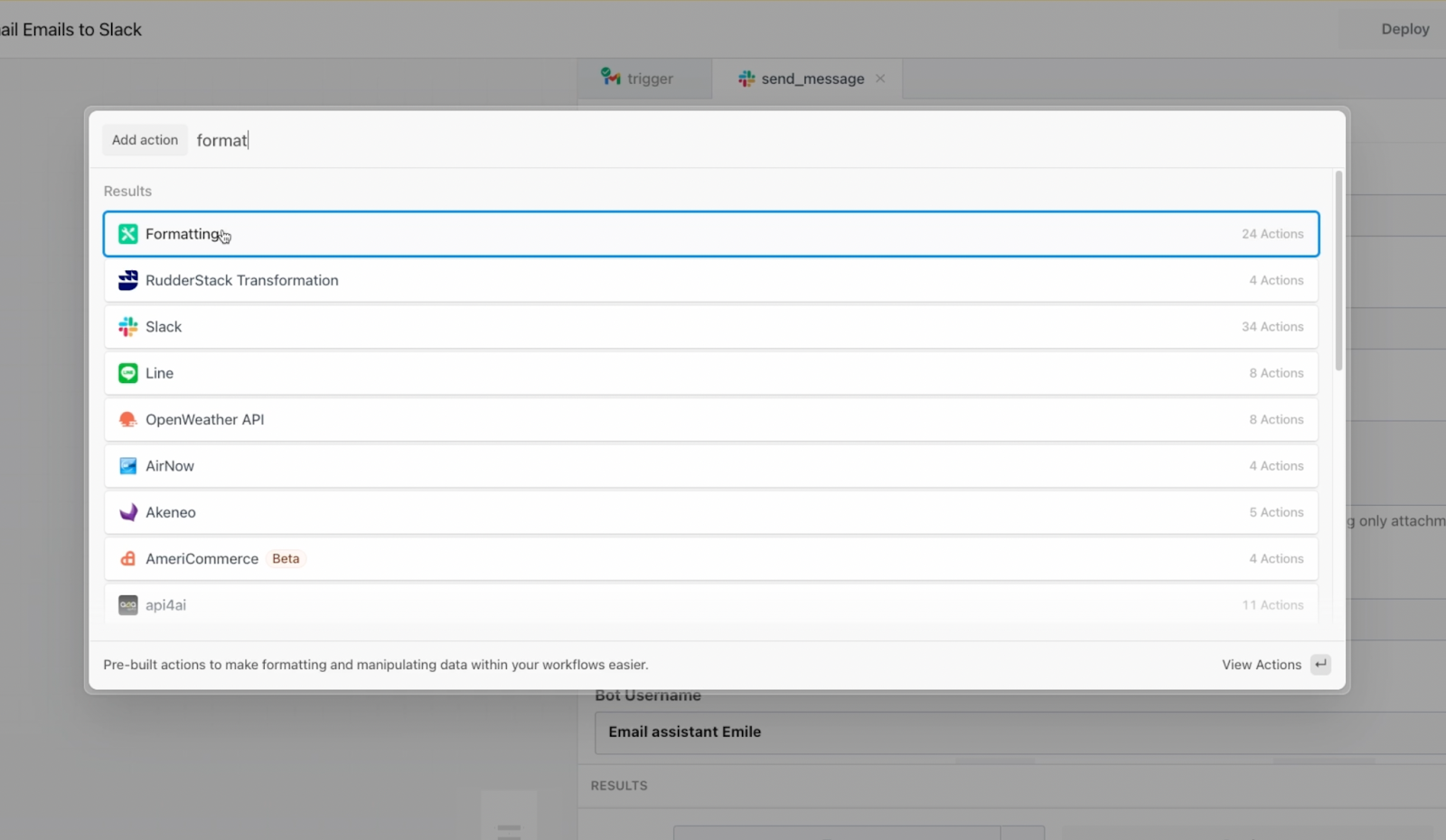Click the OpenWeather API icon

(x=128, y=420)
